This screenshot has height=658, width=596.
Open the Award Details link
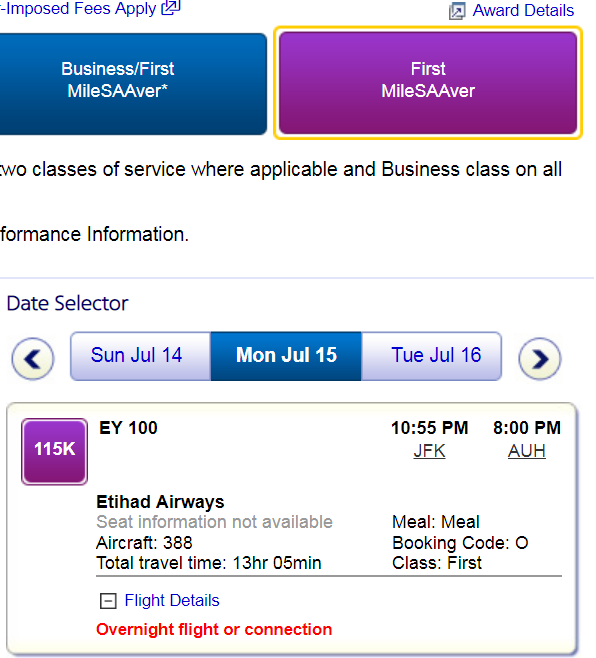(523, 10)
